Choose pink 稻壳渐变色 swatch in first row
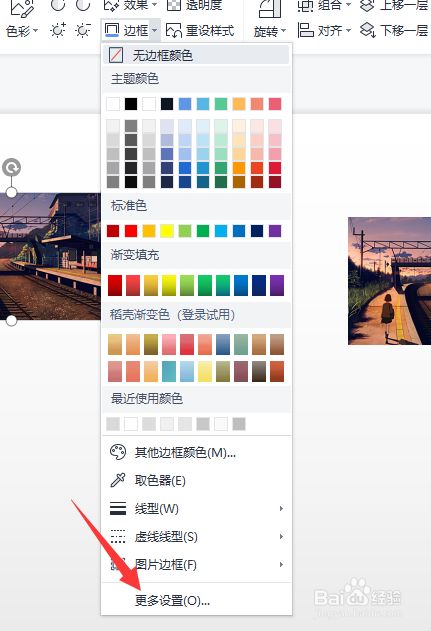This screenshot has width=431, height=631. [x=169, y=344]
